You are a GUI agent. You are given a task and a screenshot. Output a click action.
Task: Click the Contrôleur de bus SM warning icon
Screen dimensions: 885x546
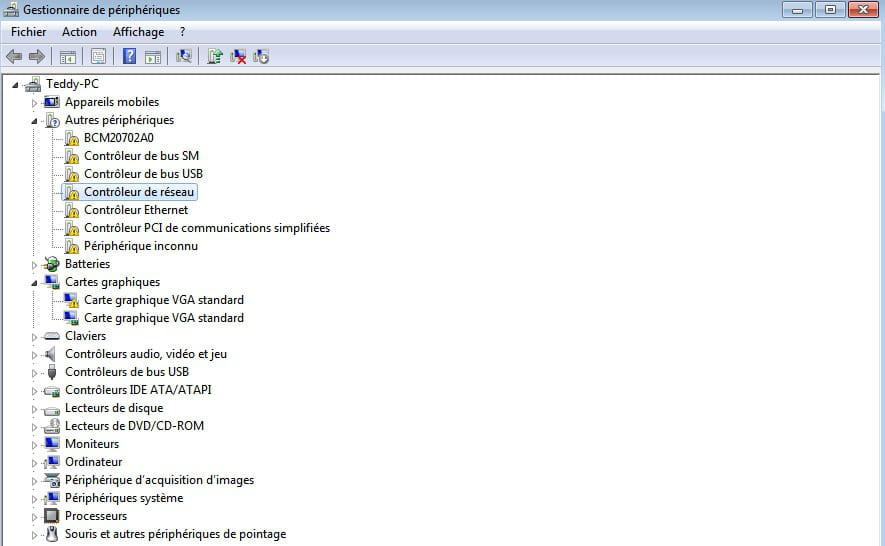pyautogui.click(x=72, y=156)
